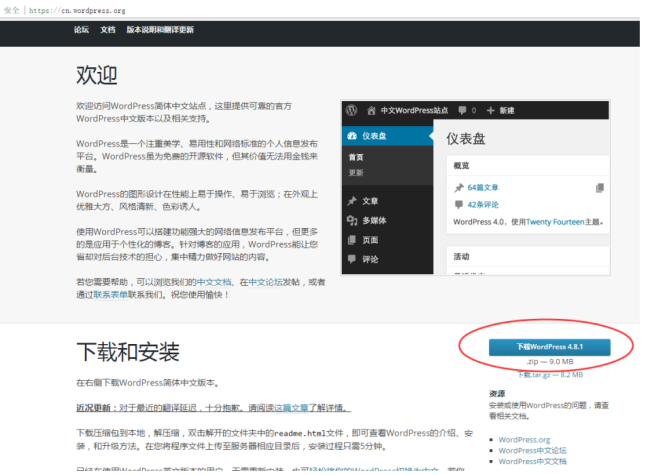The height and width of the screenshot is (475, 650).
Task: Click the comment icon beside 评论 in sidebar
Action: 350,260
